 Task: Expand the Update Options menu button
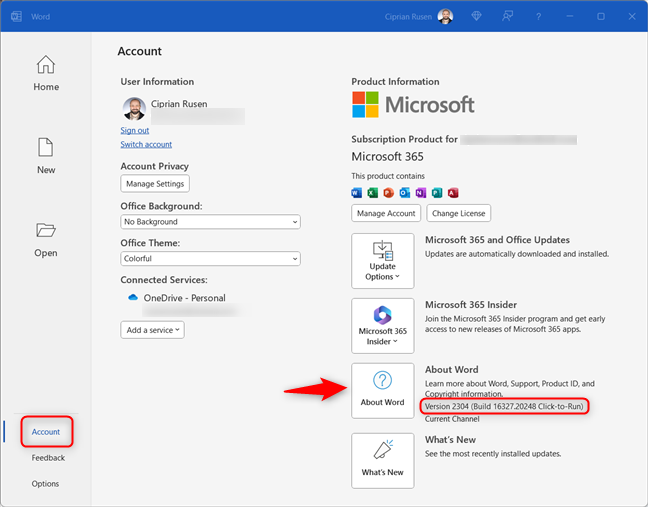pos(383,261)
